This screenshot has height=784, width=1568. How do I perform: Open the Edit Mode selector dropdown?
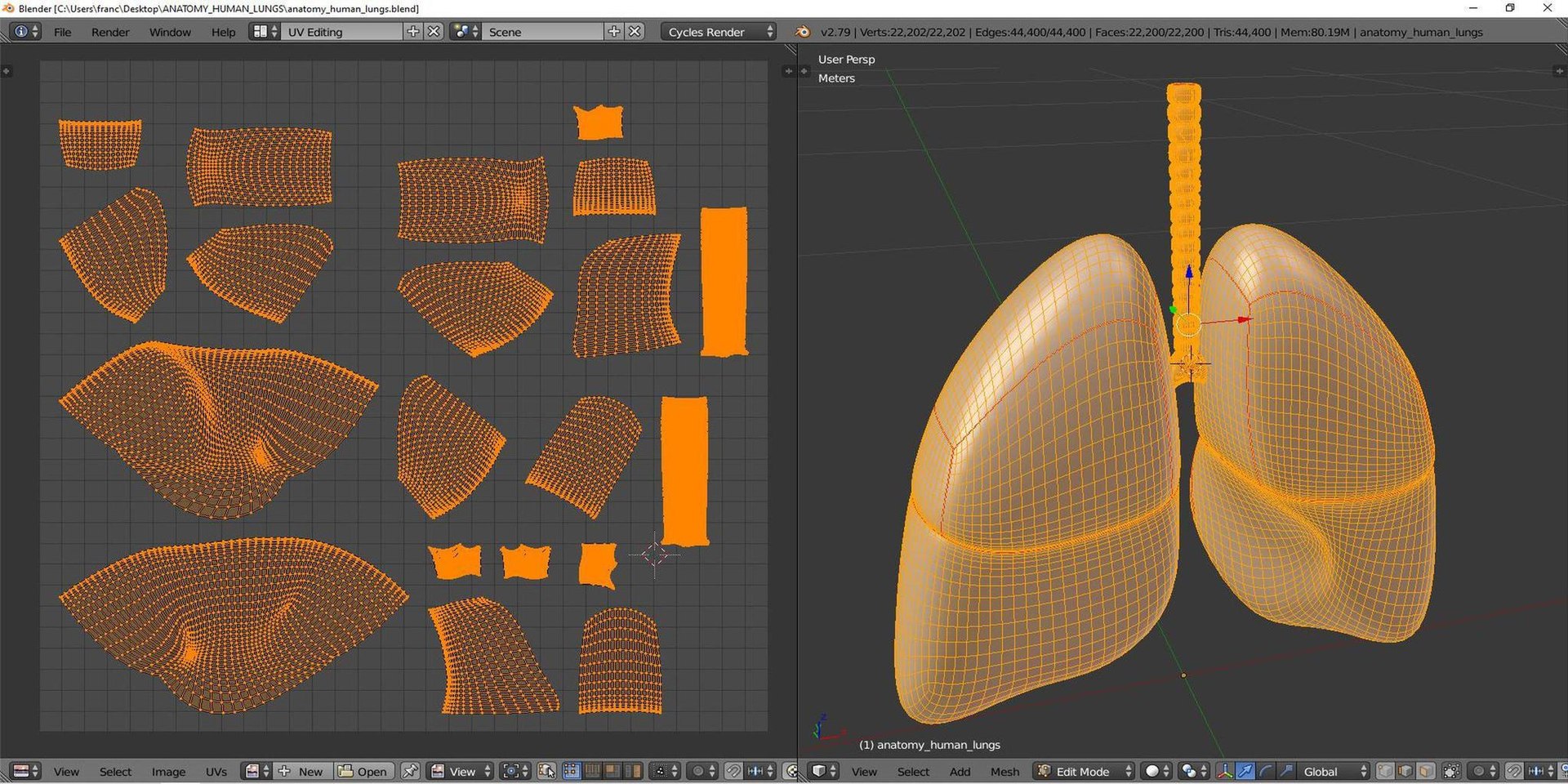pyautogui.click(x=1085, y=771)
